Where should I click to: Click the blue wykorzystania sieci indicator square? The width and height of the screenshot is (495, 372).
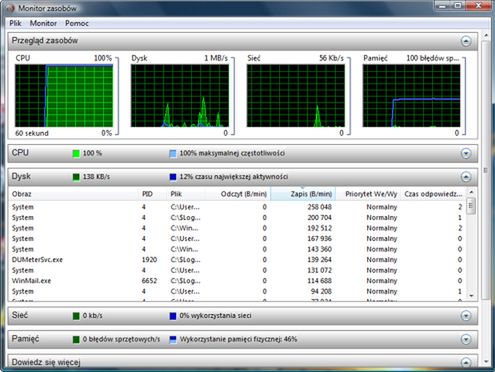click(x=173, y=316)
